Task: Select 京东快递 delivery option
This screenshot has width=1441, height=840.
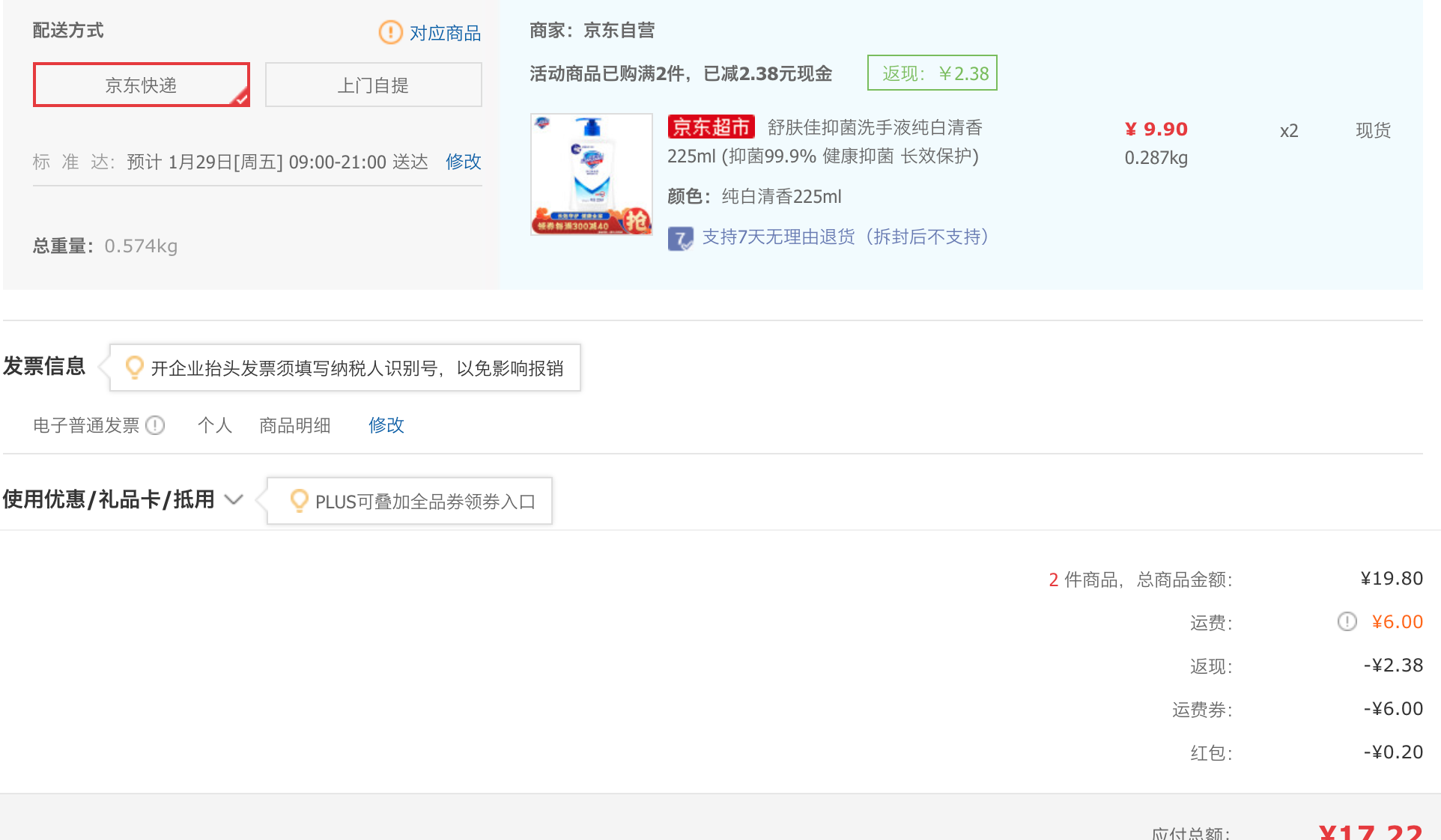Action: coord(142,85)
